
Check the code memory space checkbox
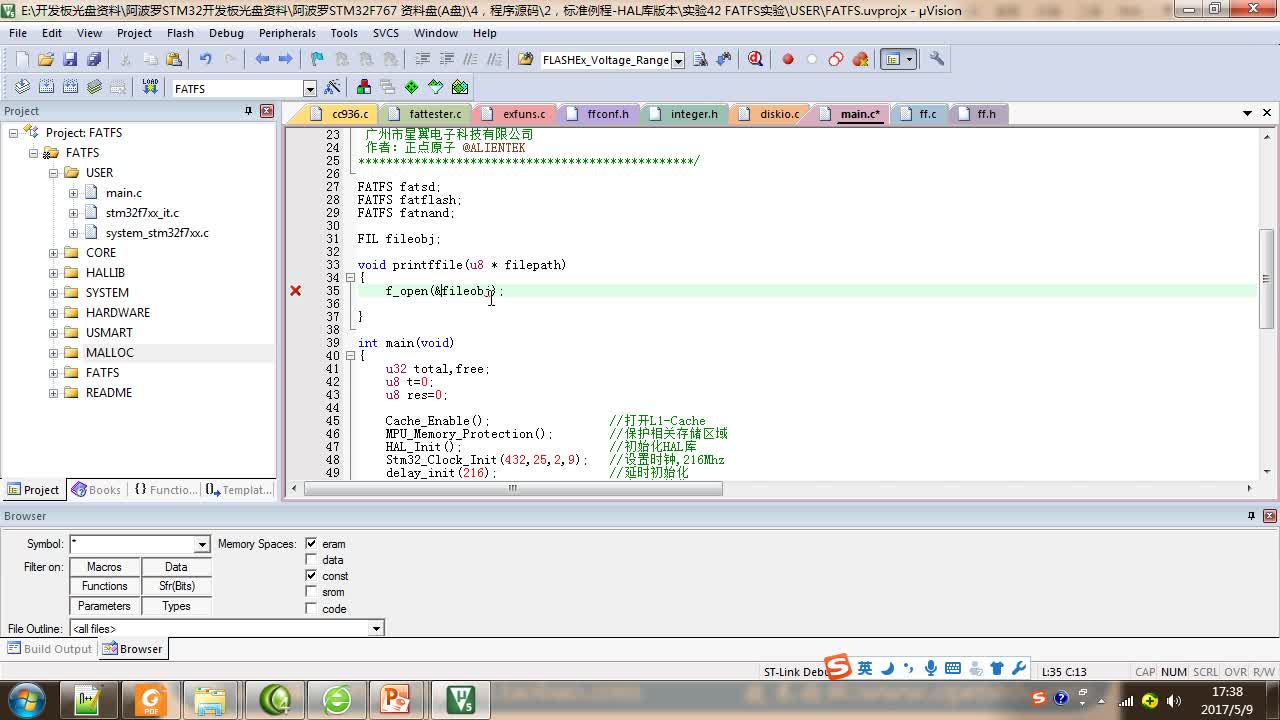click(311, 608)
